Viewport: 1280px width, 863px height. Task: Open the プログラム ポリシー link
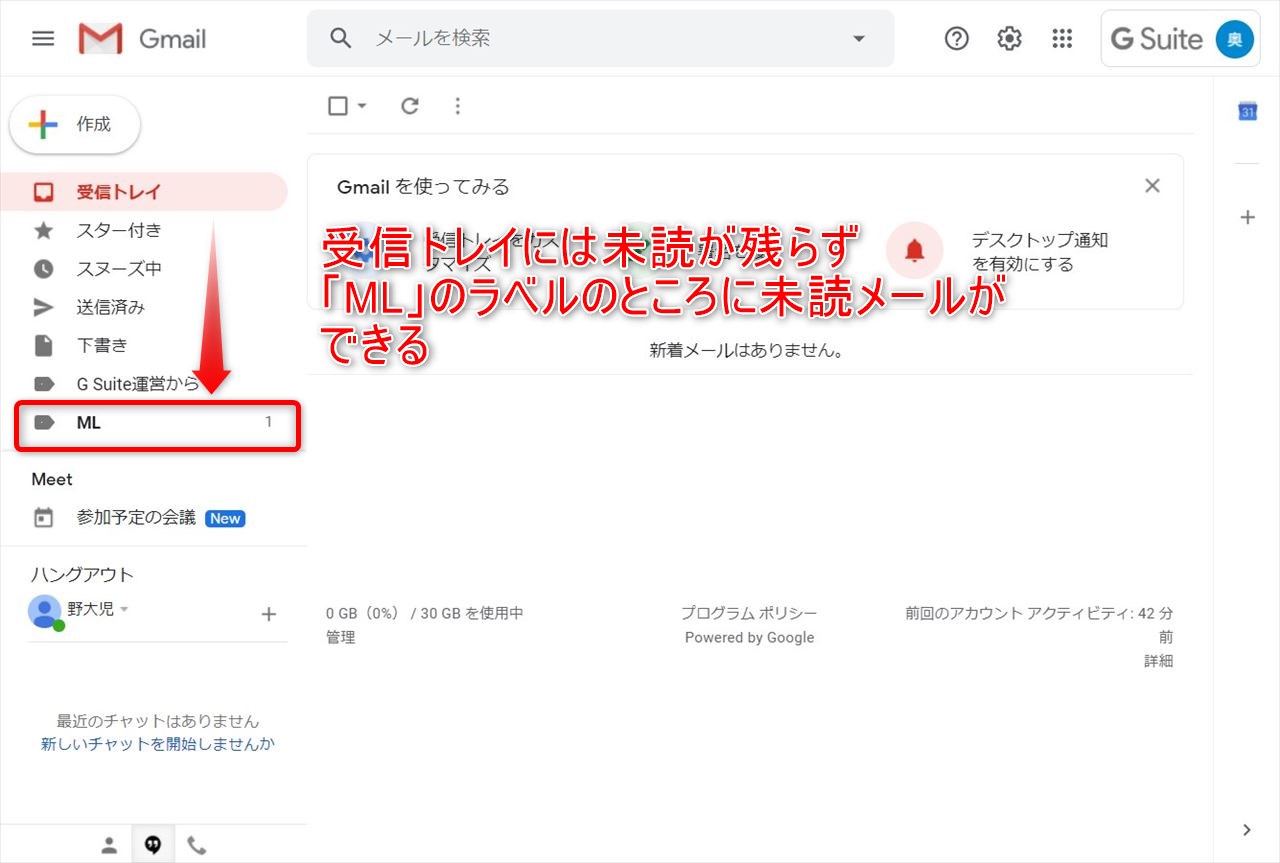[749, 613]
